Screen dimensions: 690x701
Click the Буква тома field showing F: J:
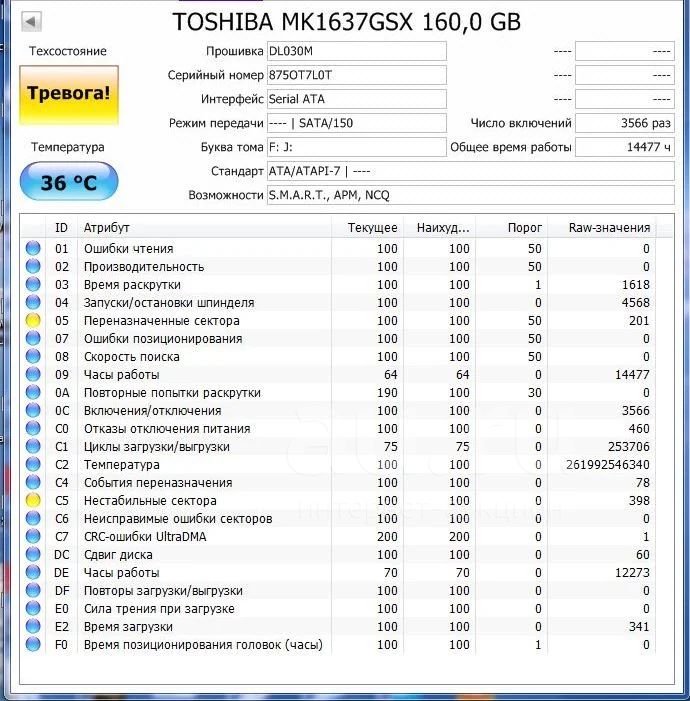click(357, 147)
